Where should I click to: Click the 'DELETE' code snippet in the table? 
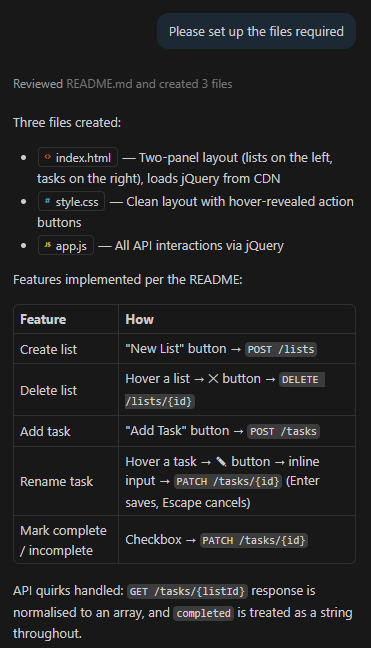pyautogui.click(x=302, y=379)
